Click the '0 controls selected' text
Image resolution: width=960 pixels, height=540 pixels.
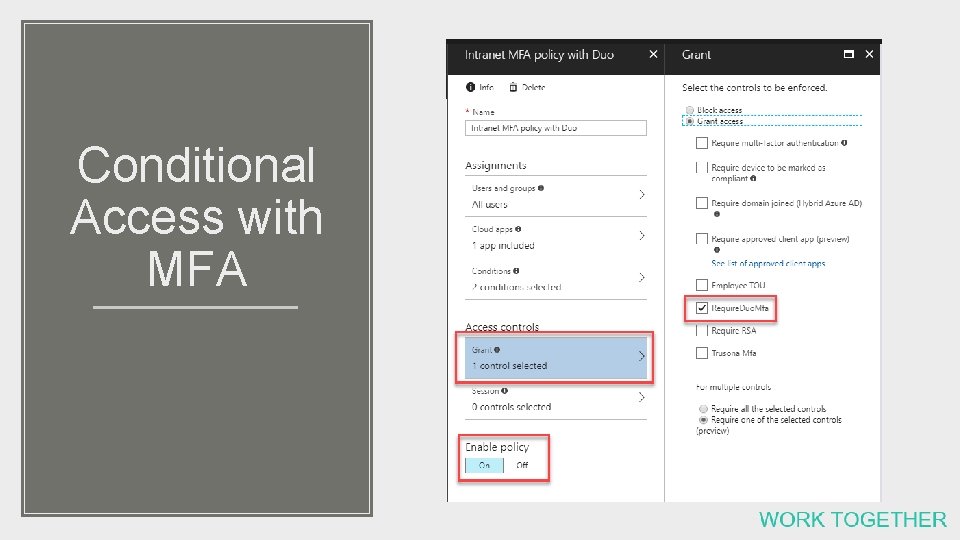(511, 407)
